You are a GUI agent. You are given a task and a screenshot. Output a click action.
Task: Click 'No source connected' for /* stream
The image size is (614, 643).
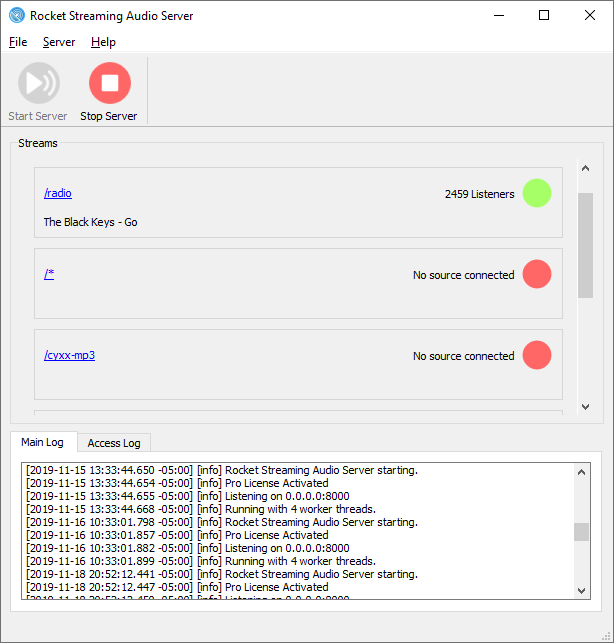[x=463, y=275]
